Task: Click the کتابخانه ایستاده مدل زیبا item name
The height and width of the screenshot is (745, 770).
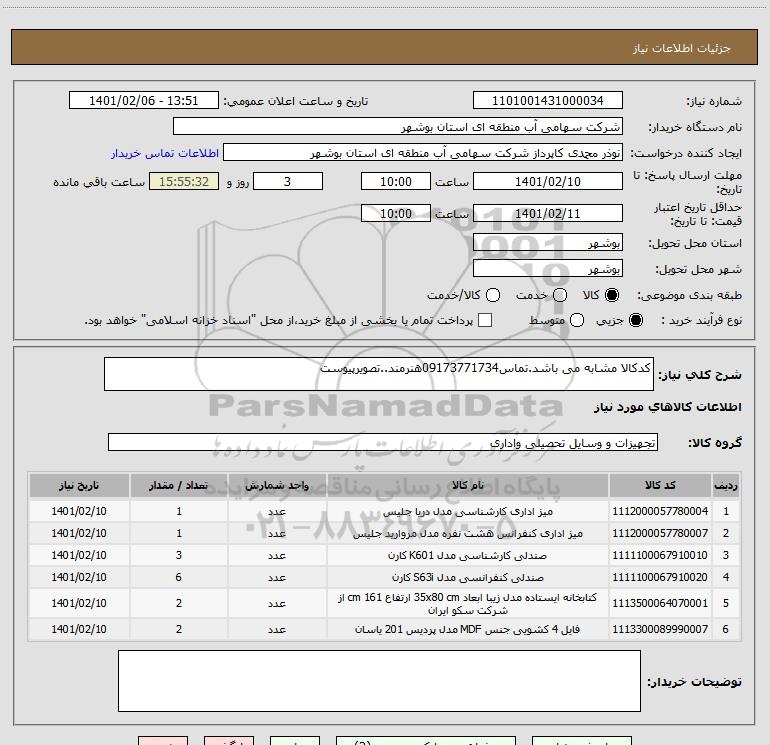Action: click(468, 604)
